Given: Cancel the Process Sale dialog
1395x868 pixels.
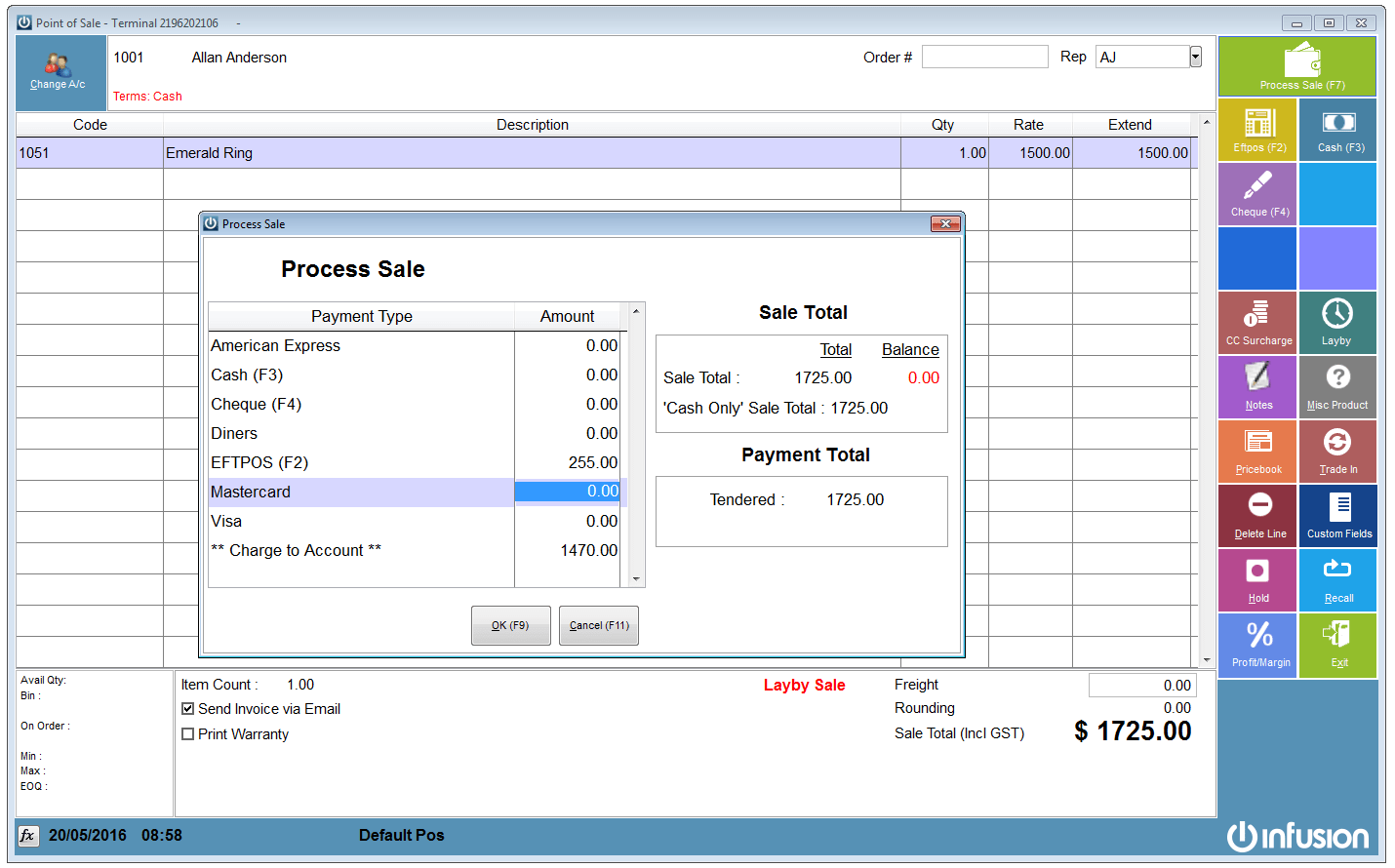Looking at the screenshot, I should 598,625.
